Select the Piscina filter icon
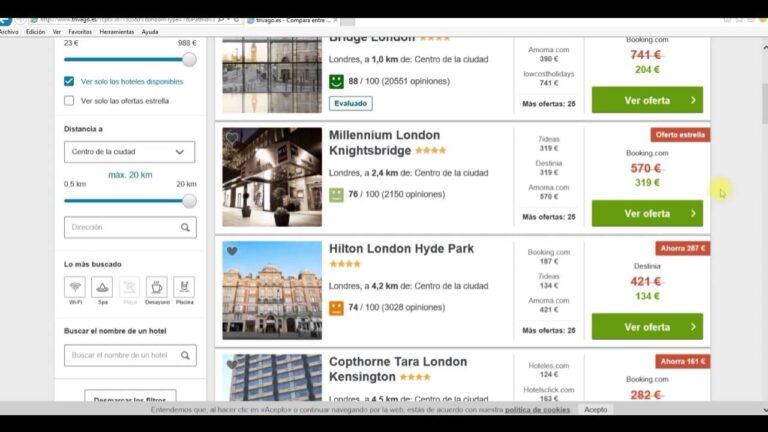Screen dimensions: 768x432 click(x=184, y=287)
